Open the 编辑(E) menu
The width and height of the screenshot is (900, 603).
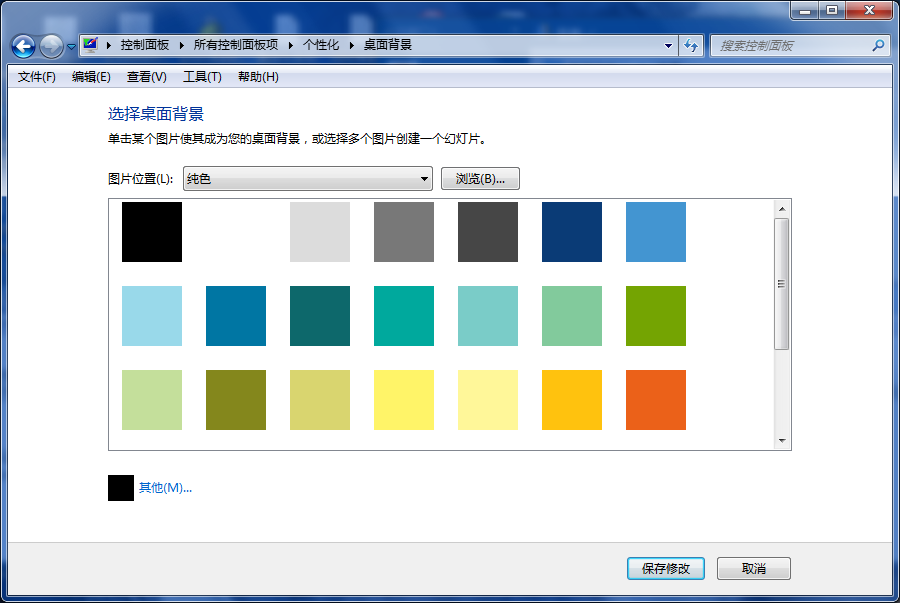coord(91,77)
